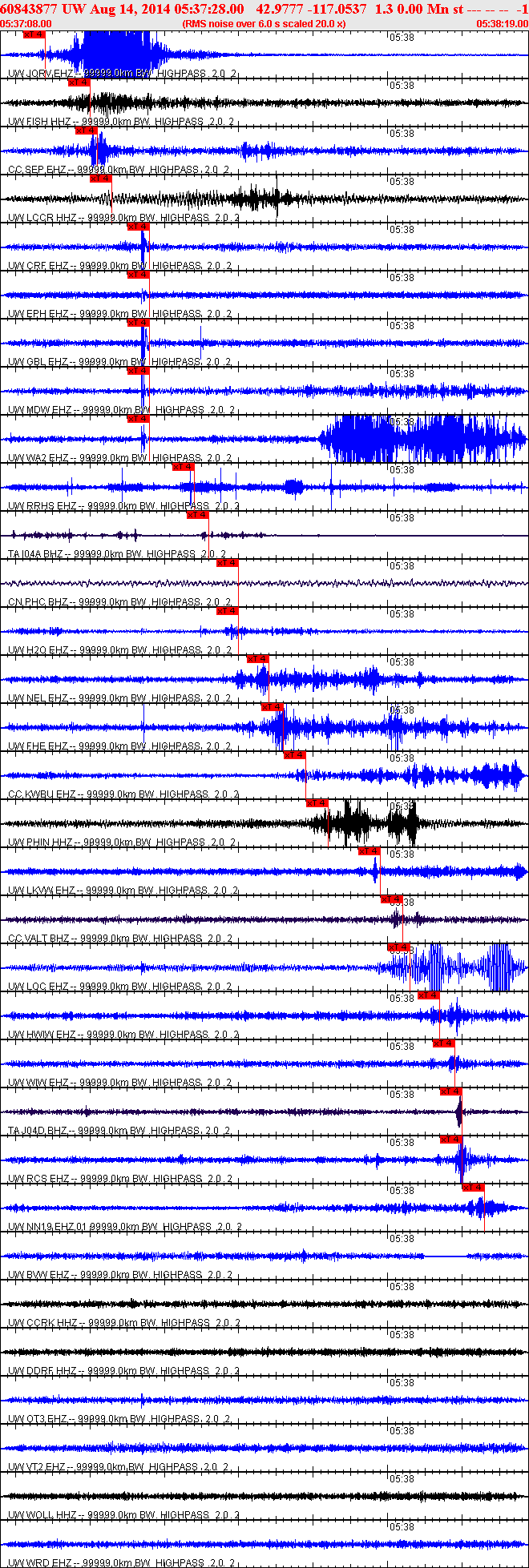This screenshot has height=1568, width=529.
Task: Select the RMS noise scaling caption
Action: click(264, 24)
